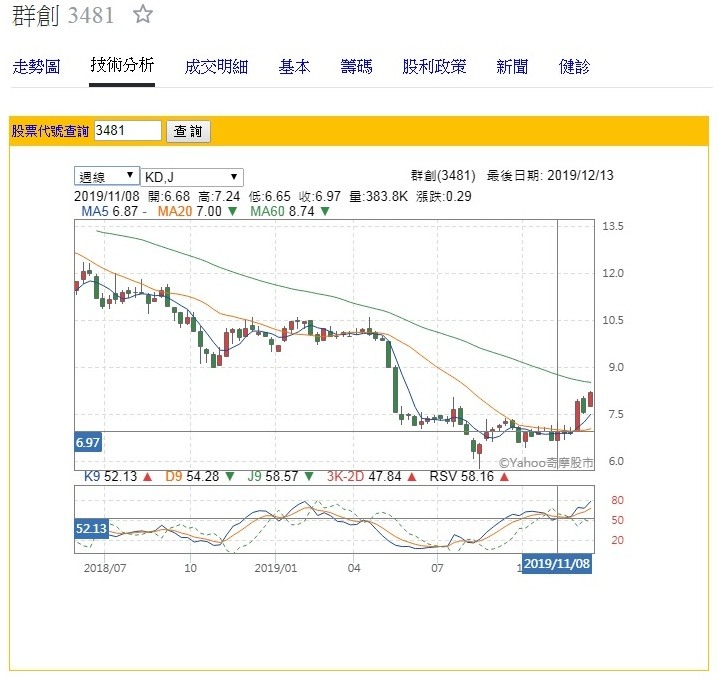Click the stock code input field
The image size is (718, 678).
127,130
